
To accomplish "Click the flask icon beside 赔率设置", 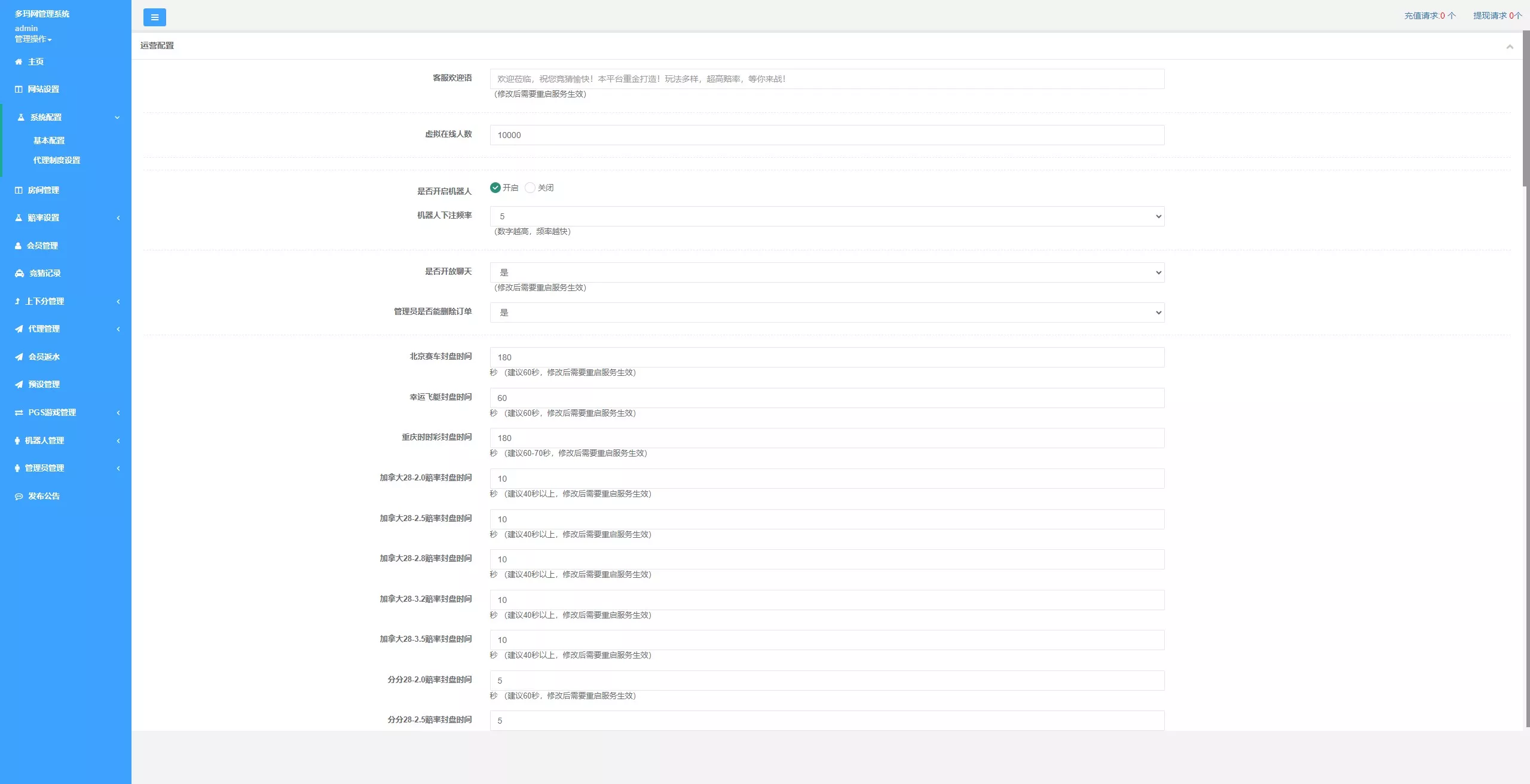I will (x=19, y=218).
